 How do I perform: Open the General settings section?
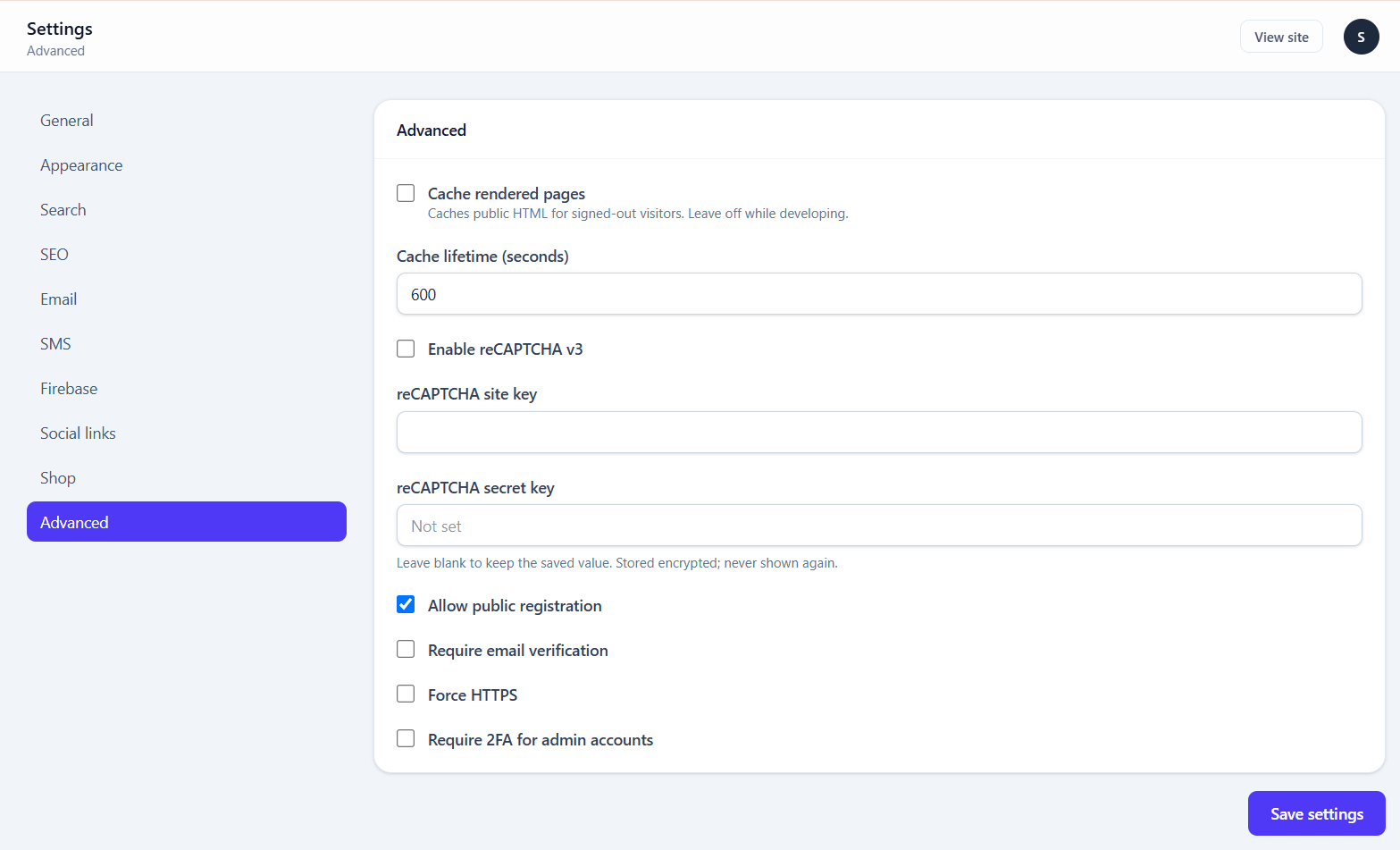click(x=187, y=120)
